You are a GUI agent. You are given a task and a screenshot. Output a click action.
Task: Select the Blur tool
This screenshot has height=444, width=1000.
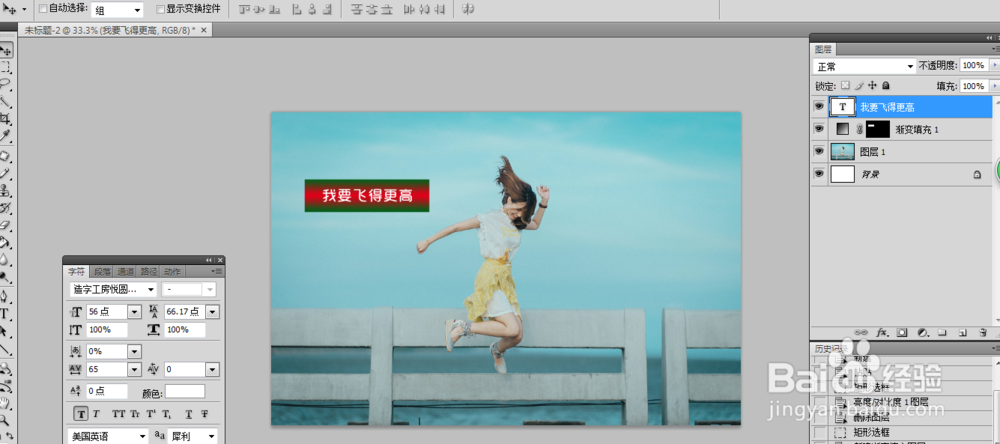click(6, 260)
